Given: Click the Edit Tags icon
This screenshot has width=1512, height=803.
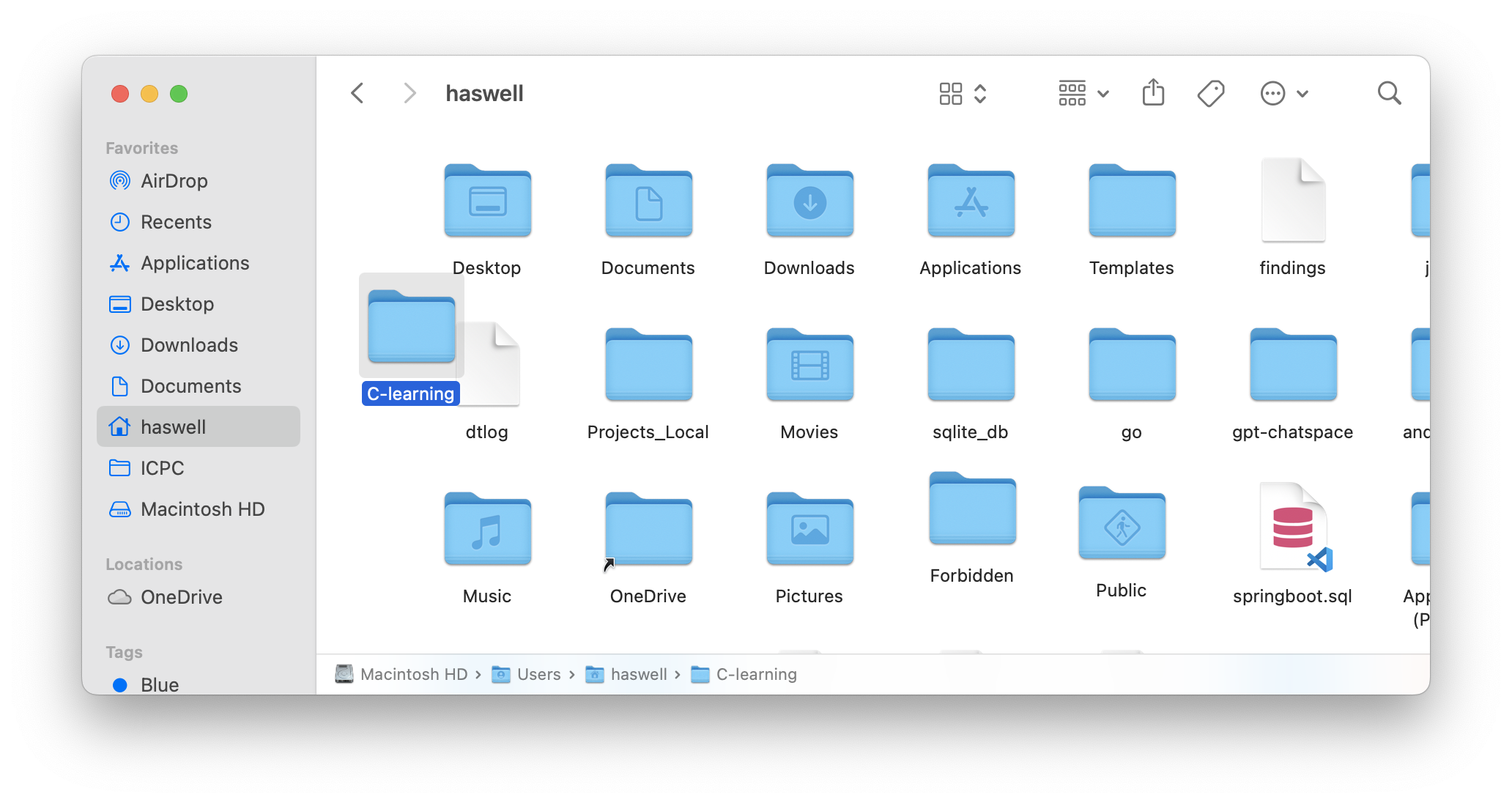Looking at the screenshot, I should coord(1210,93).
